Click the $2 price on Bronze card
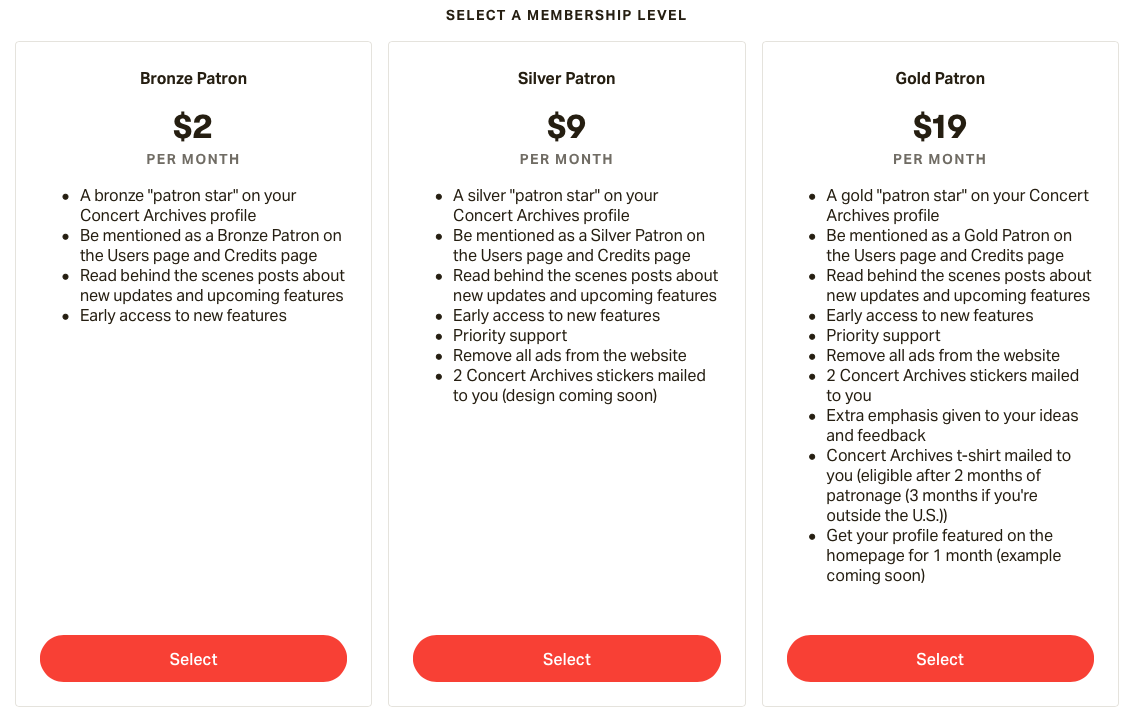The image size is (1128, 714). pos(193,126)
